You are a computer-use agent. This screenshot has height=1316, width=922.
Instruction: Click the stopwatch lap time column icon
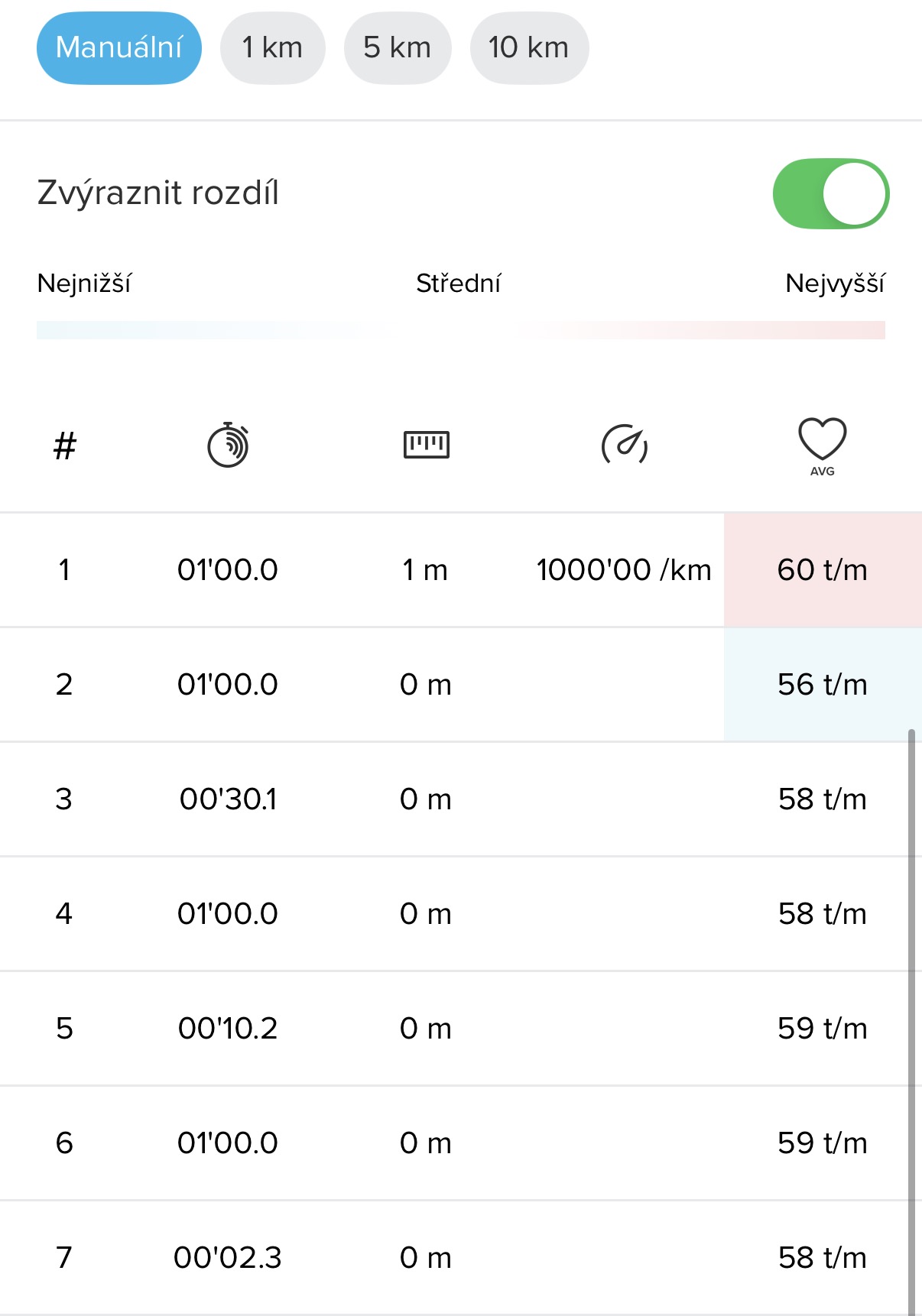[228, 444]
